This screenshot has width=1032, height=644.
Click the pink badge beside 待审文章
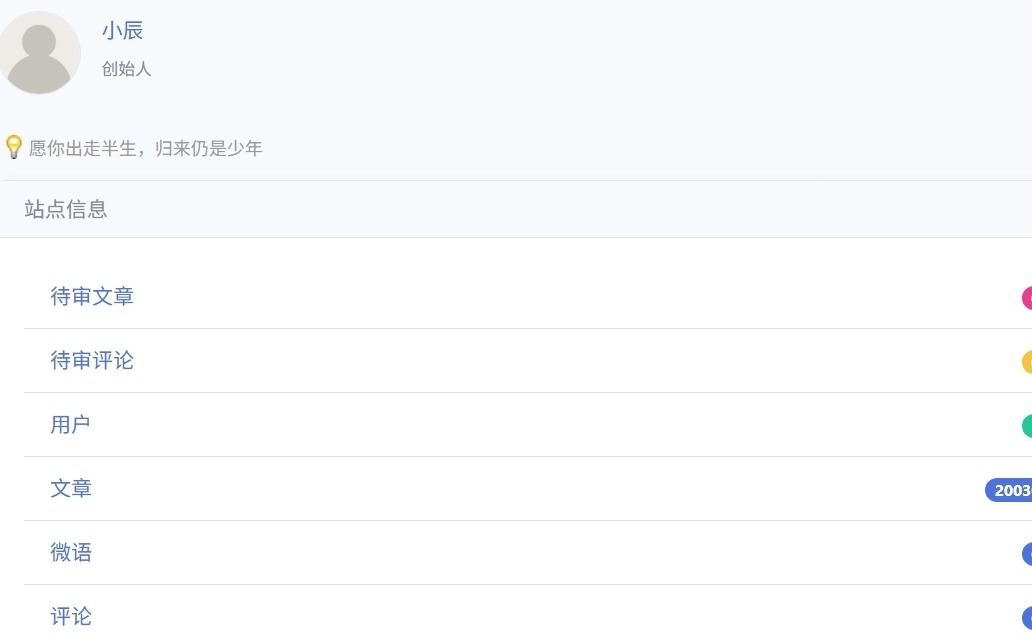pos(1027,298)
